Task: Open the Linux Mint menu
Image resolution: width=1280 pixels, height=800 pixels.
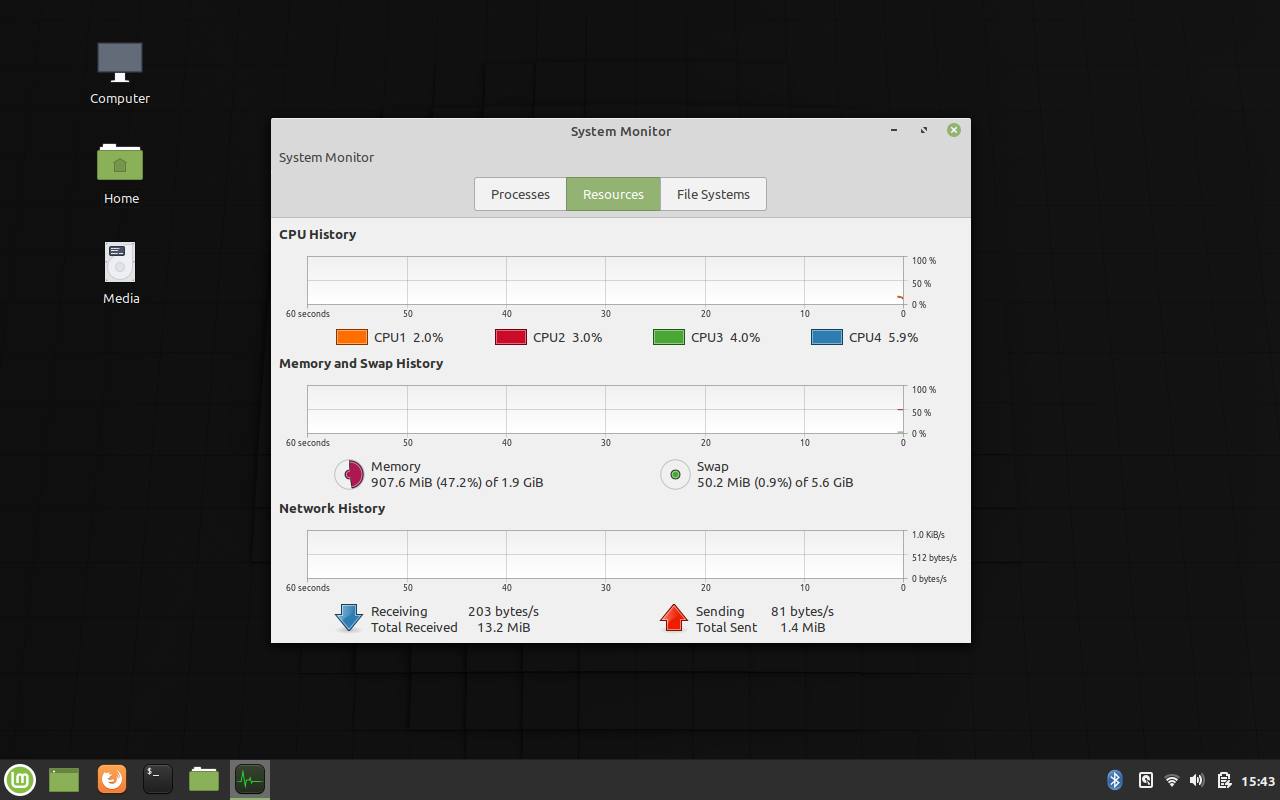Action: [20, 779]
